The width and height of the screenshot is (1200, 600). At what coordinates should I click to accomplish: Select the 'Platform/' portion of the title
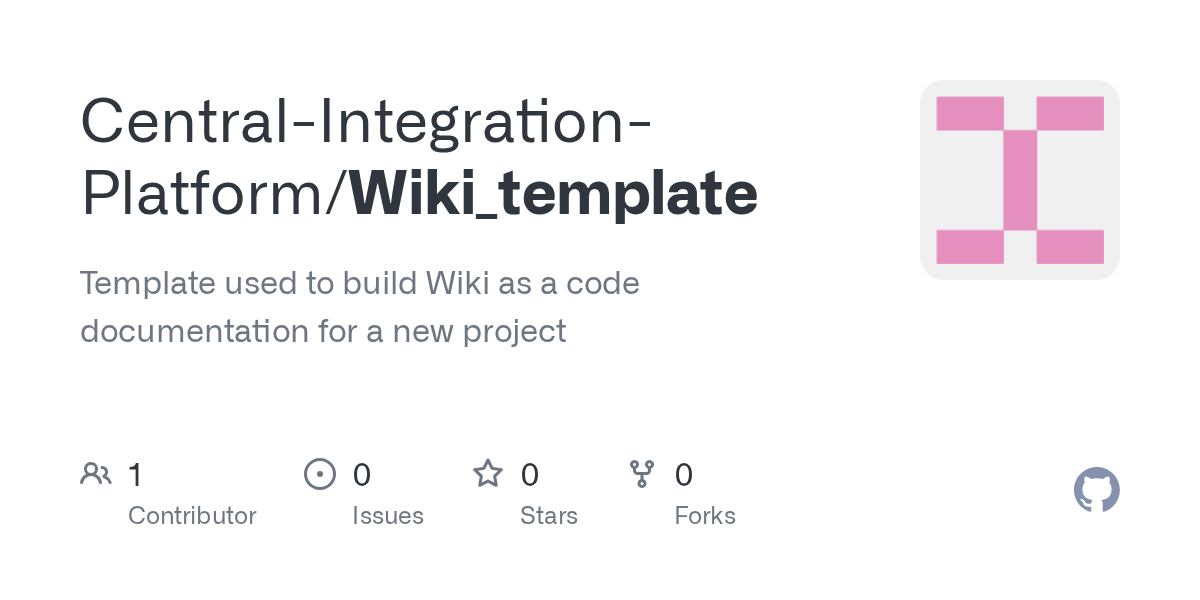click(x=213, y=193)
